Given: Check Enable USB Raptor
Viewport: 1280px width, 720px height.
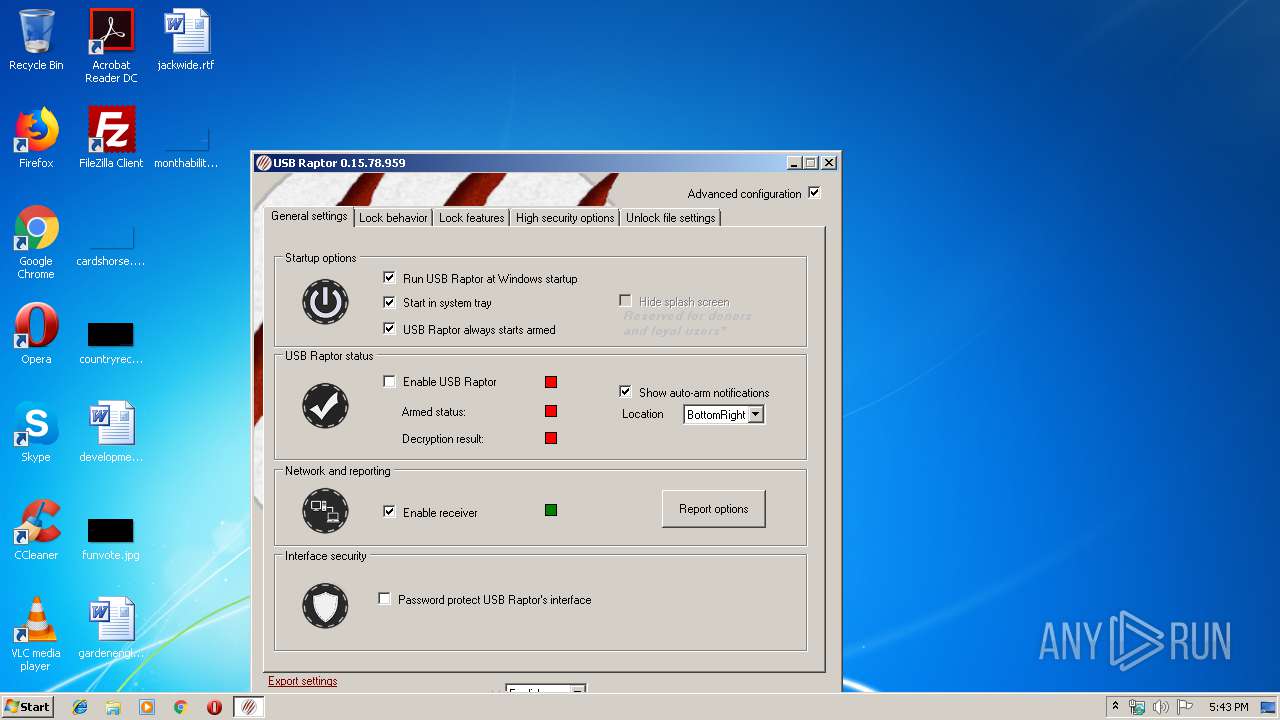Looking at the screenshot, I should point(389,381).
